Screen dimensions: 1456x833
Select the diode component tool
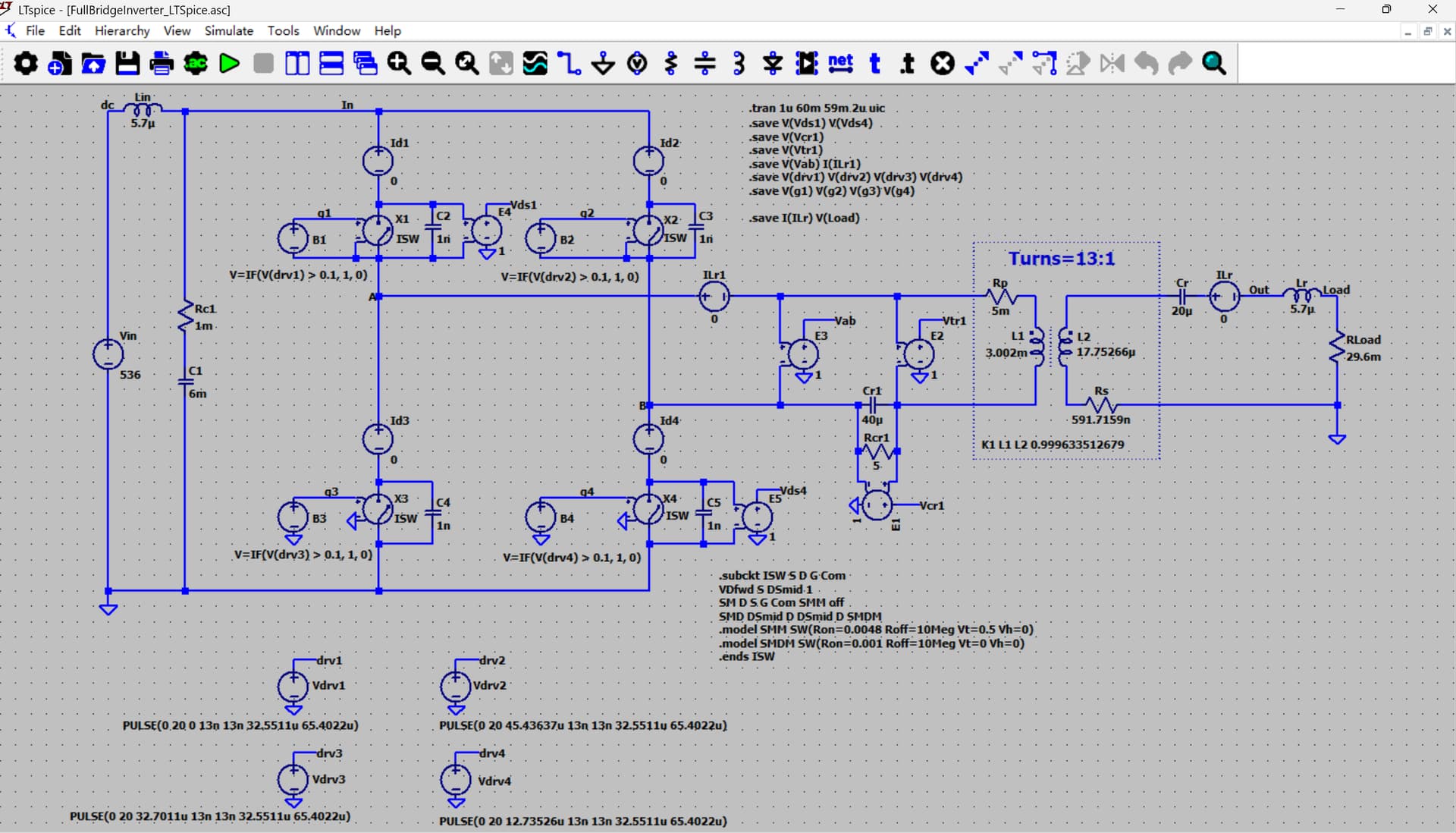click(773, 64)
